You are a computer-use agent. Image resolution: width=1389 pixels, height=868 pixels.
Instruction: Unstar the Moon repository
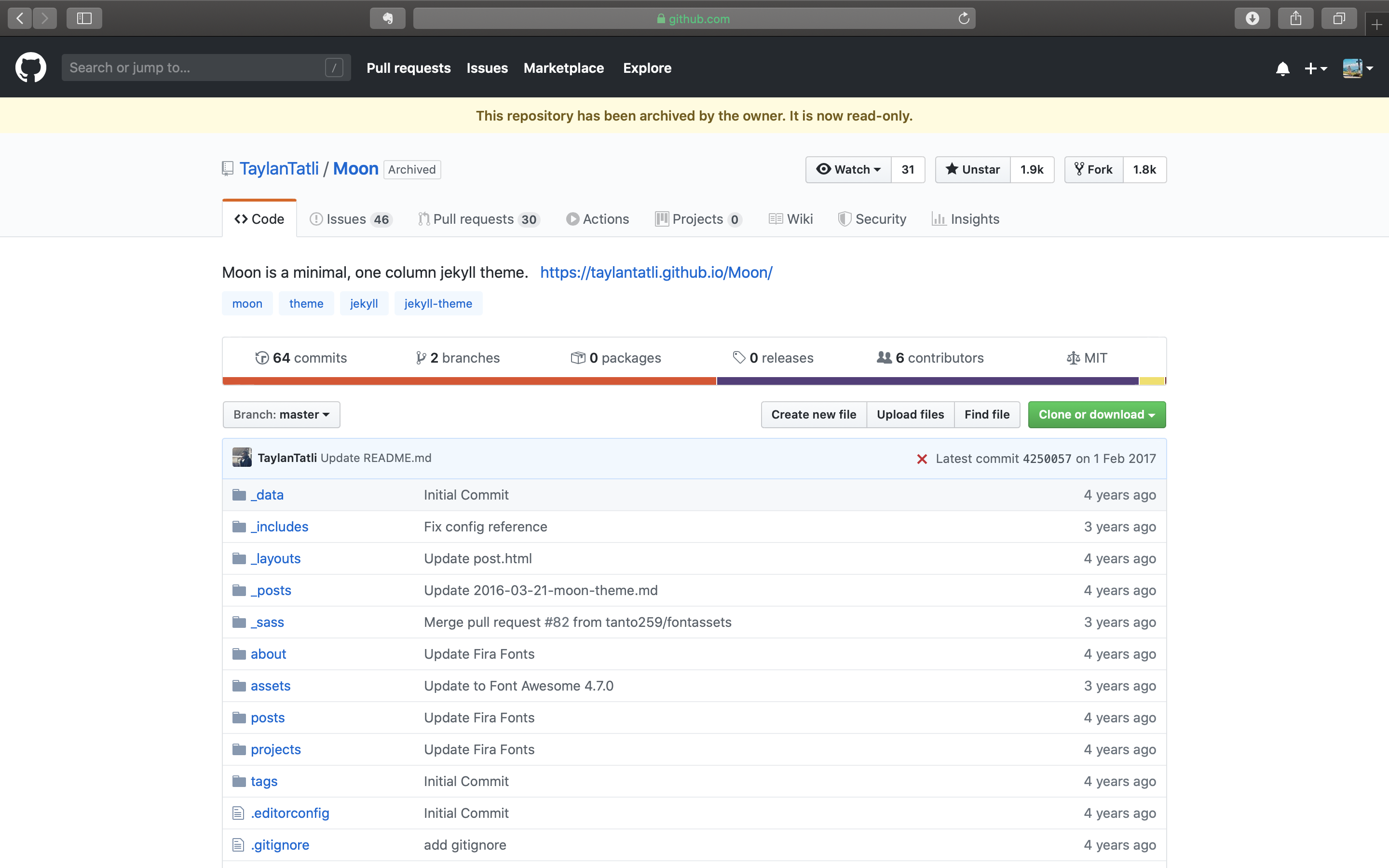coord(973,169)
